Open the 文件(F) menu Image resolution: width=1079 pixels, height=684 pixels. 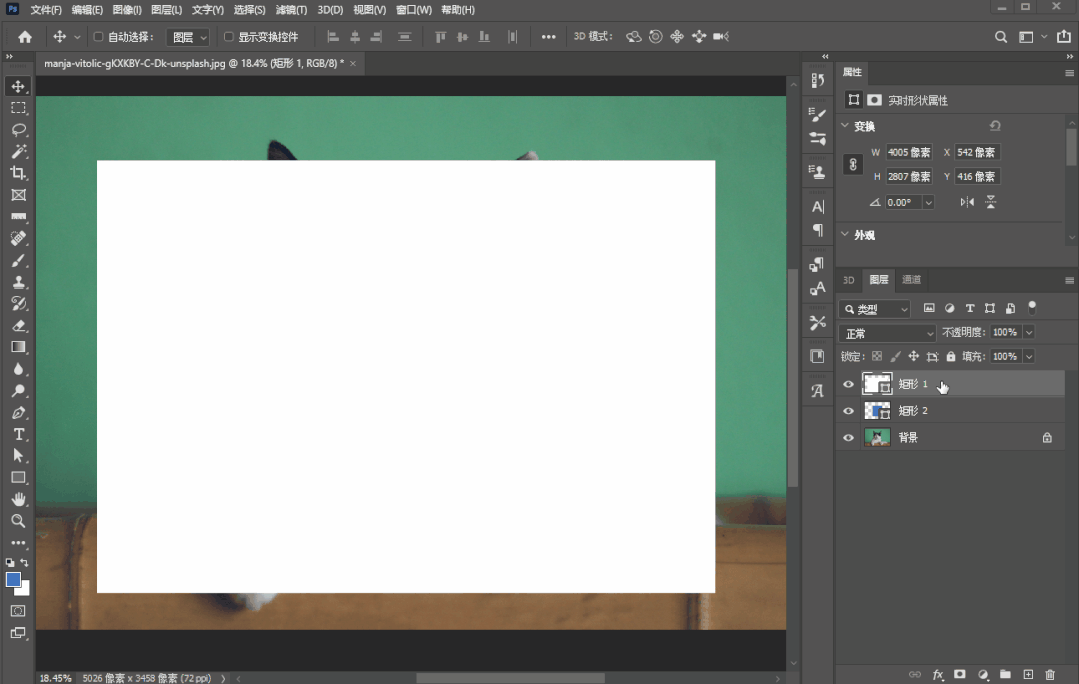[x=46, y=10]
